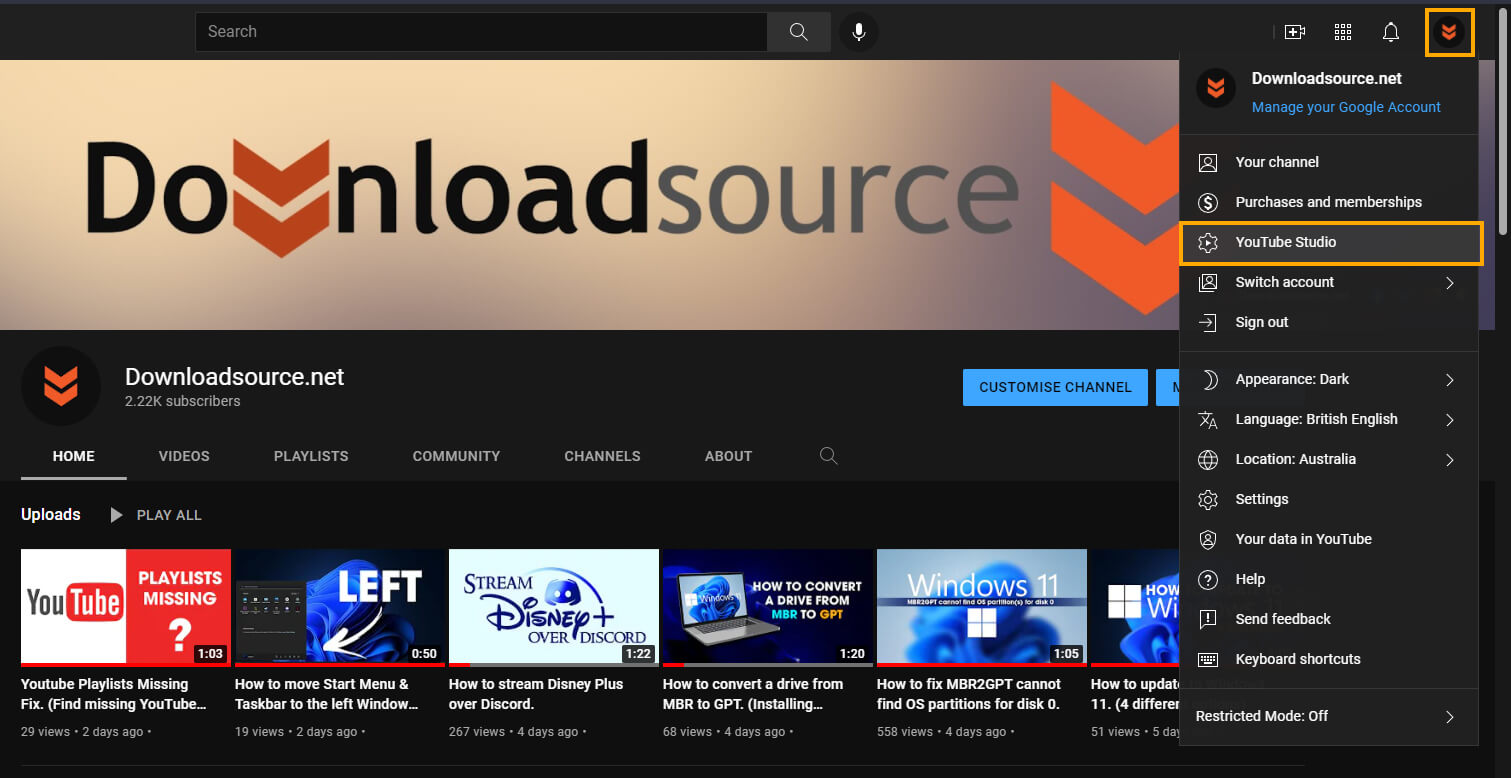Select Help in the account menu
The width and height of the screenshot is (1511, 778).
tap(1329, 579)
